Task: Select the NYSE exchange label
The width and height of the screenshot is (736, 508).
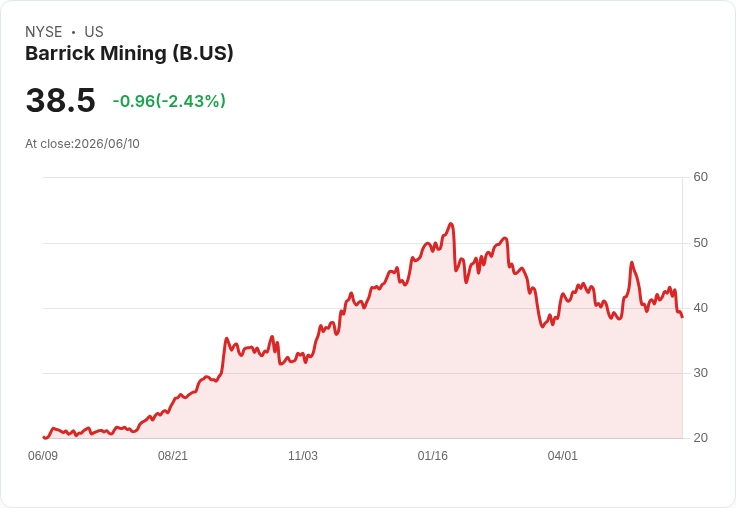Action: click(x=44, y=32)
